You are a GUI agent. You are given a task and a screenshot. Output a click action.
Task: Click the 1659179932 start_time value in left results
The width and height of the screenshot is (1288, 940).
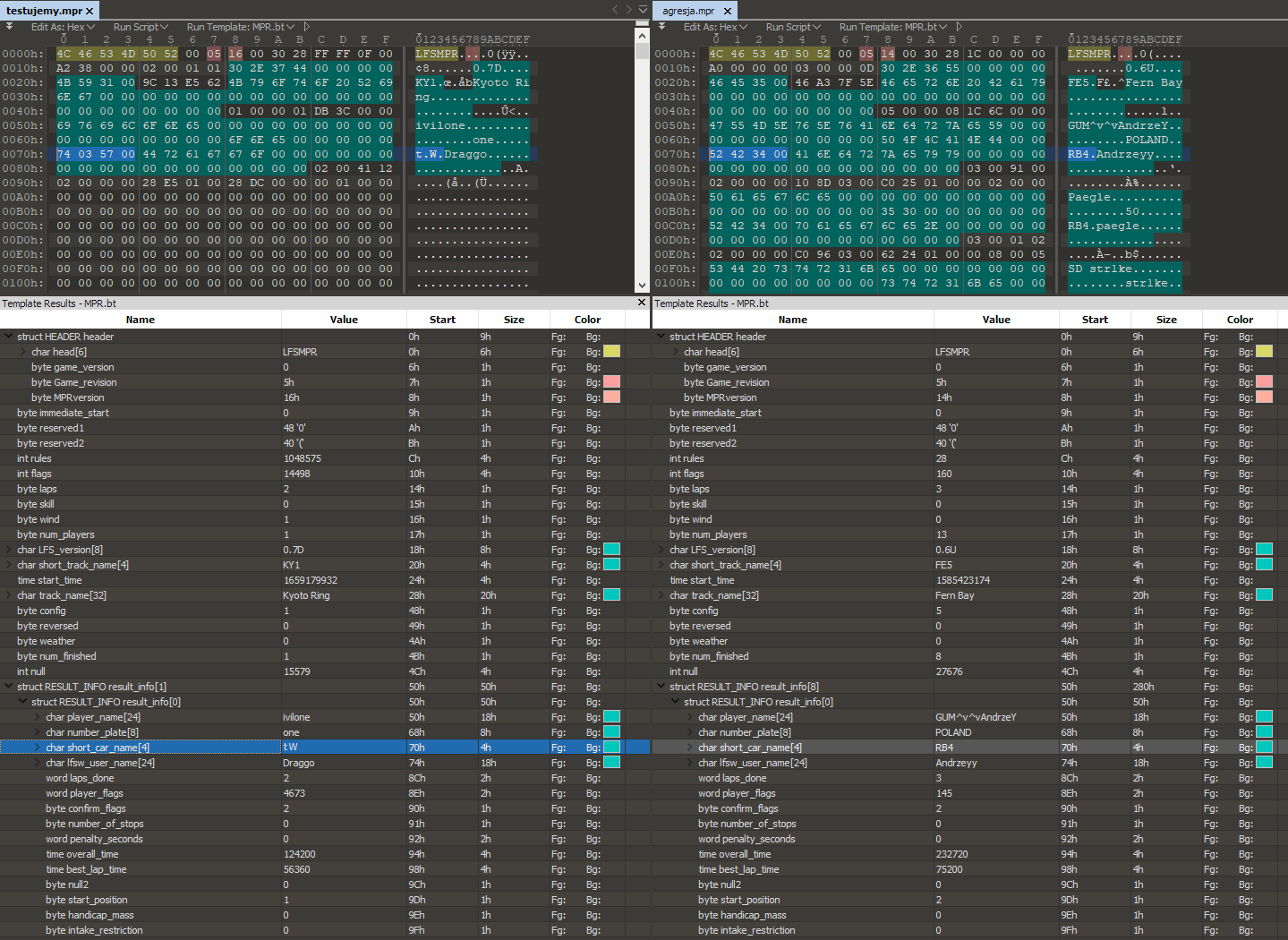pyautogui.click(x=311, y=580)
